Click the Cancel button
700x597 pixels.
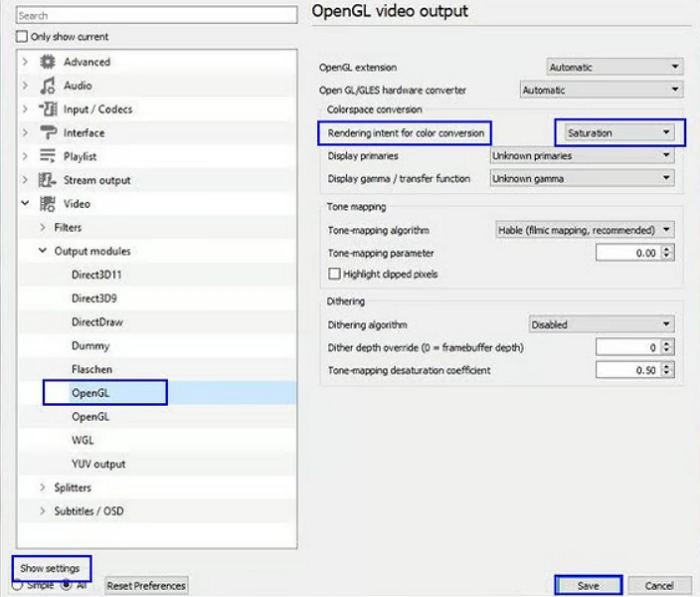tap(659, 585)
